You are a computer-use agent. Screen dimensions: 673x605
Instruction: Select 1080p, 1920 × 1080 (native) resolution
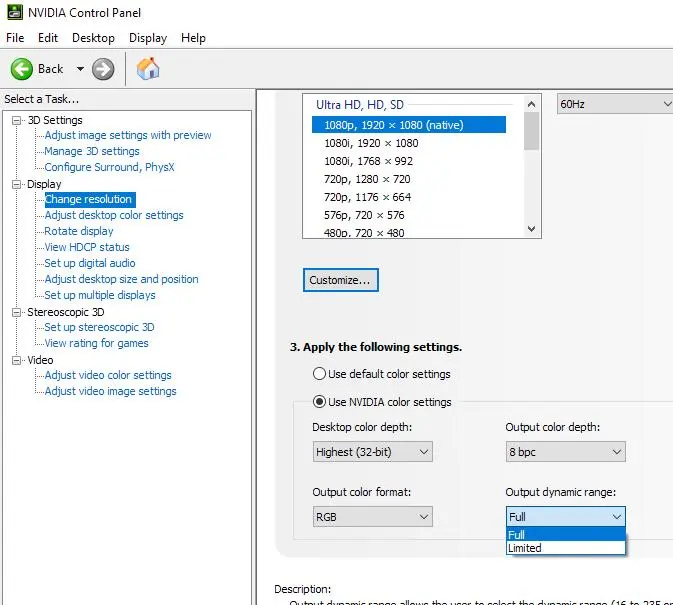pos(409,125)
